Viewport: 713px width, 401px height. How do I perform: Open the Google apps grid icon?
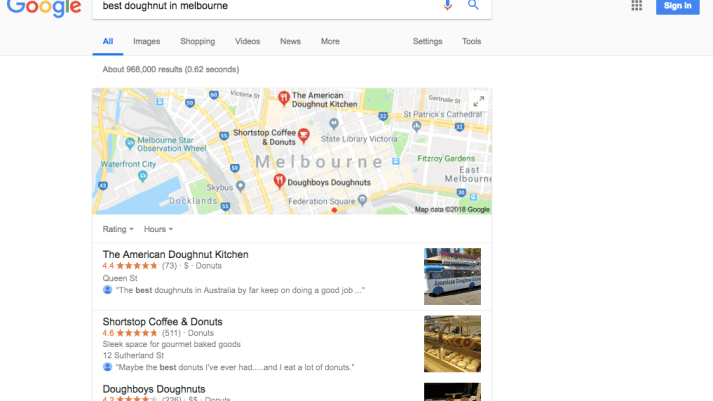tap(636, 5)
